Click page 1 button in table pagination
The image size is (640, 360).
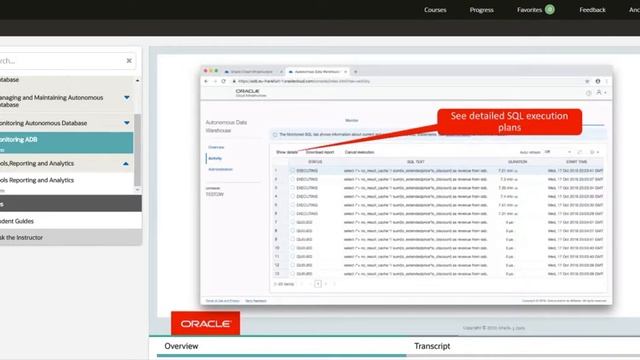(318, 284)
